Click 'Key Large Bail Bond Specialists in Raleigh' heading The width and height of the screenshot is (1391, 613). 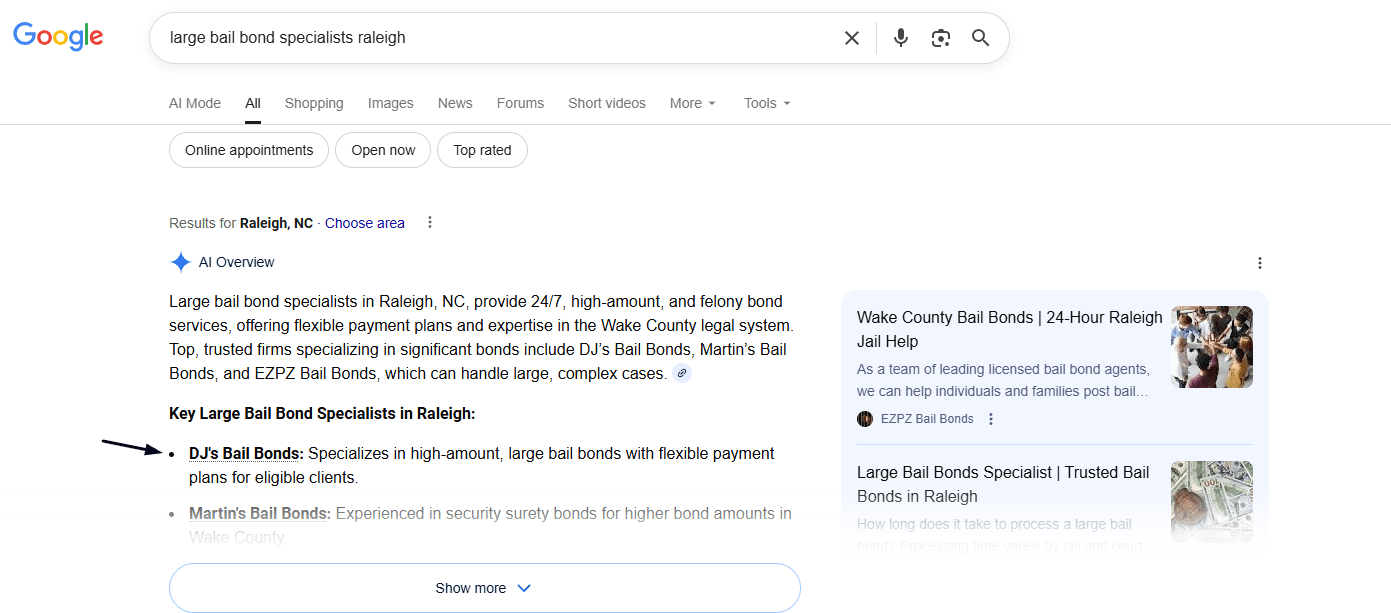coord(322,414)
